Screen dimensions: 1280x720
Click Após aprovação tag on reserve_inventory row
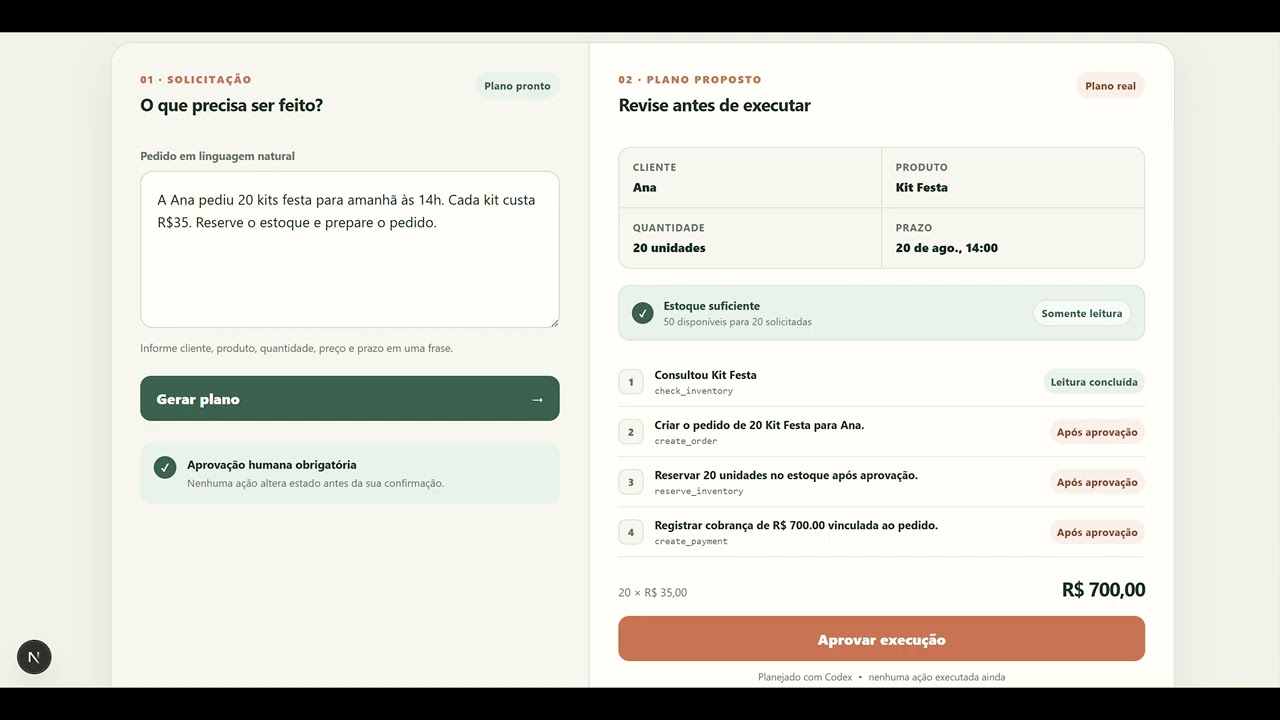(1097, 482)
